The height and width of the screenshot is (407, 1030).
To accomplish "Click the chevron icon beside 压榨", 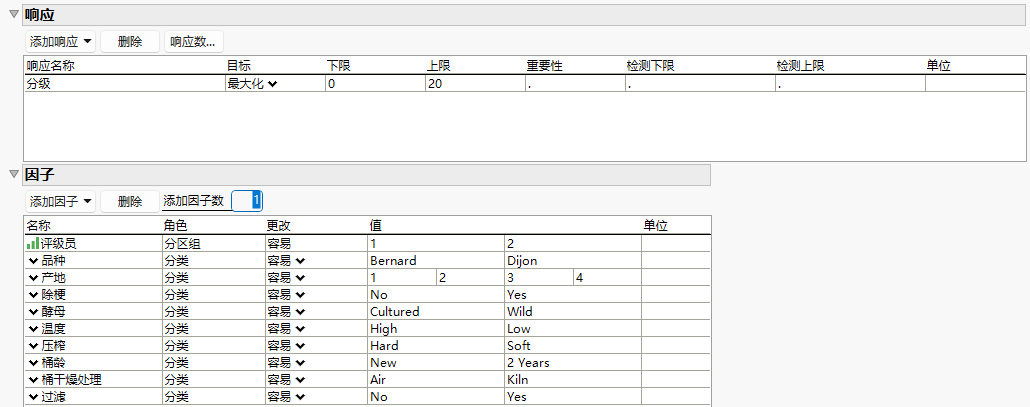I will [x=33, y=346].
